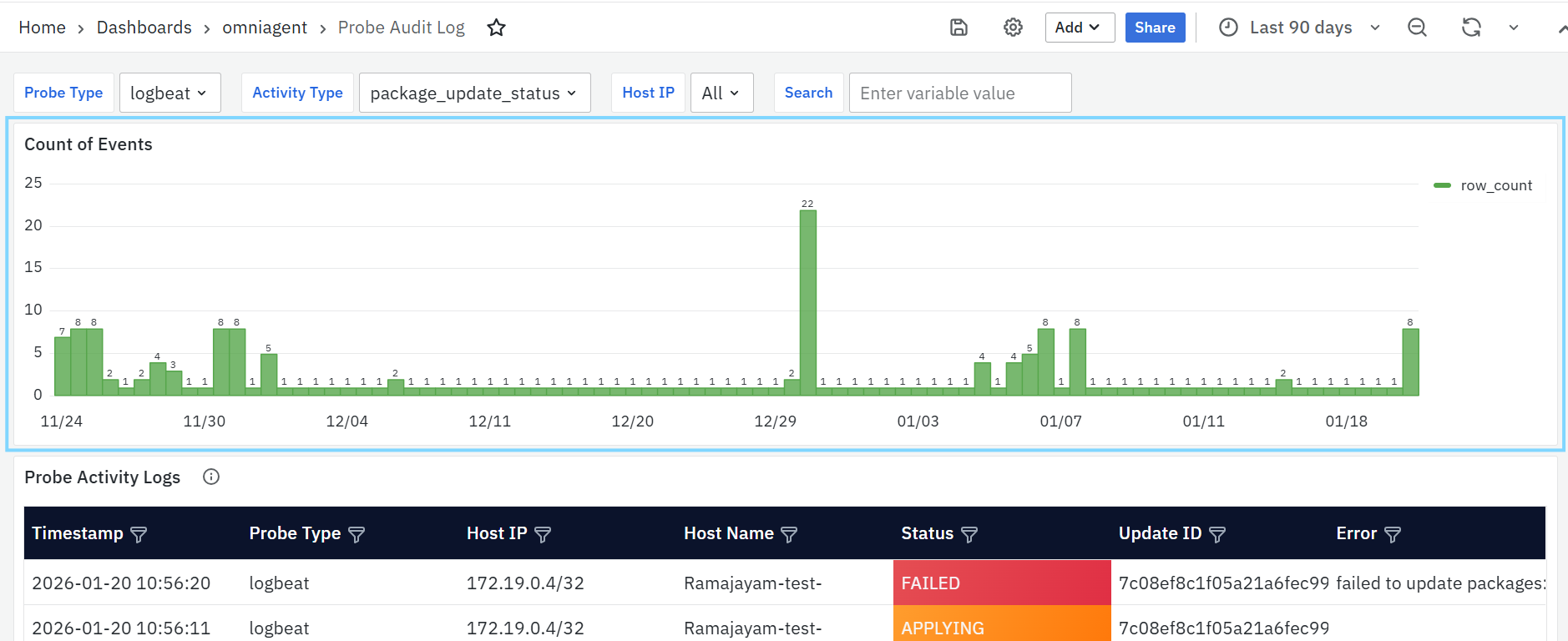Open the logbeat Probe Type dropdown

[x=170, y=93]
